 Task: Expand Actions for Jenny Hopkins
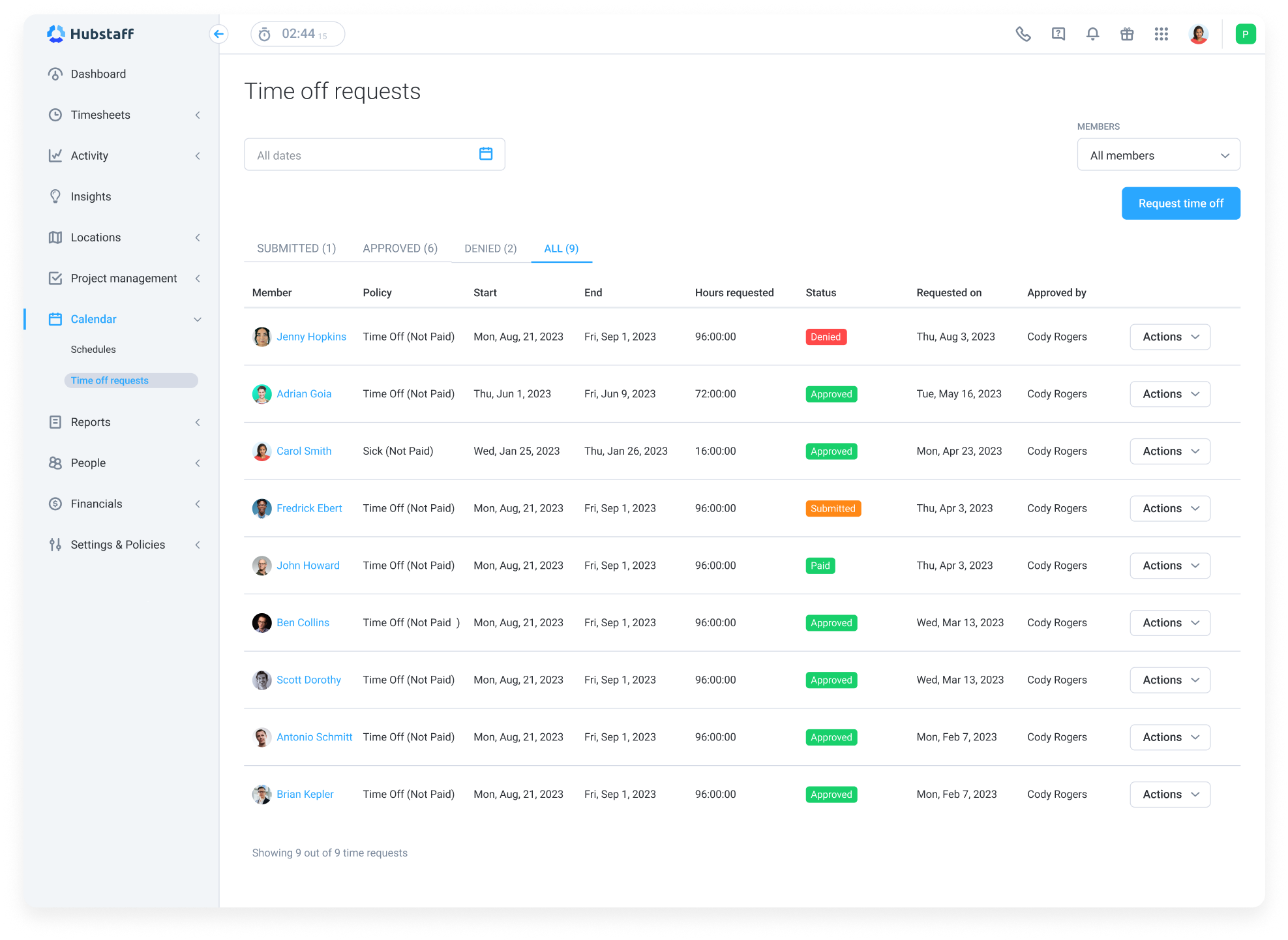[1169, 337]
